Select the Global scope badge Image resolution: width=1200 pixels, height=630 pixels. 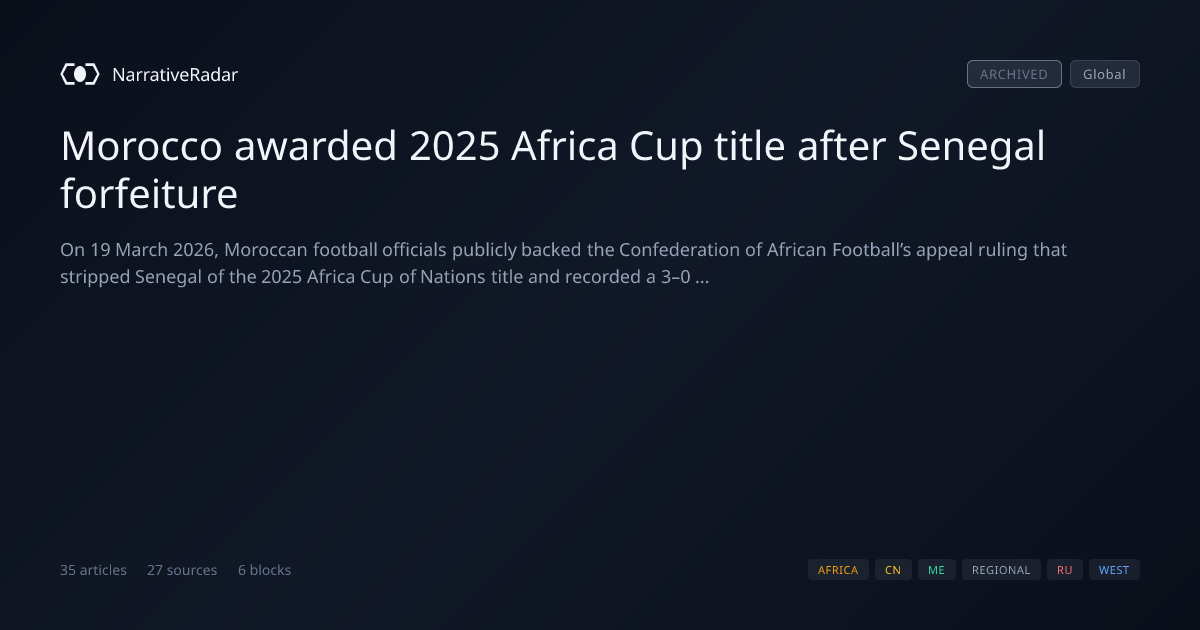1104,74
